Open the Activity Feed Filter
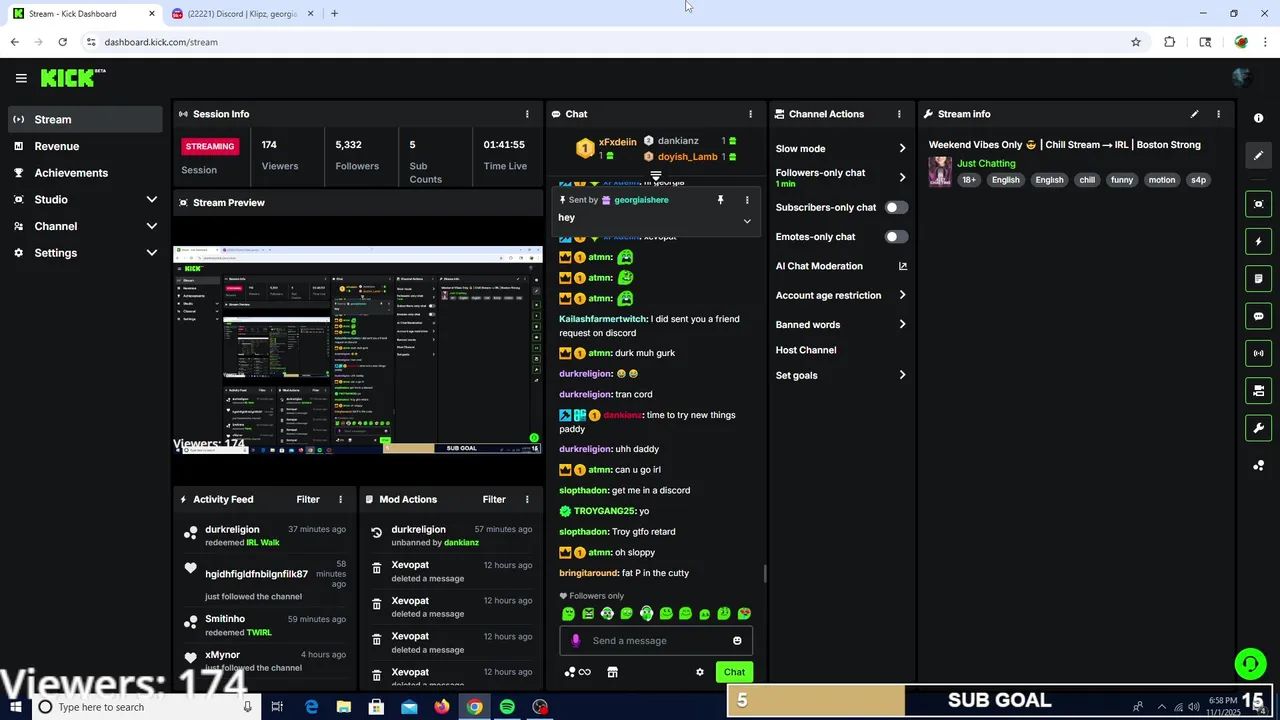1280x720 pixels. click(308, 499)
